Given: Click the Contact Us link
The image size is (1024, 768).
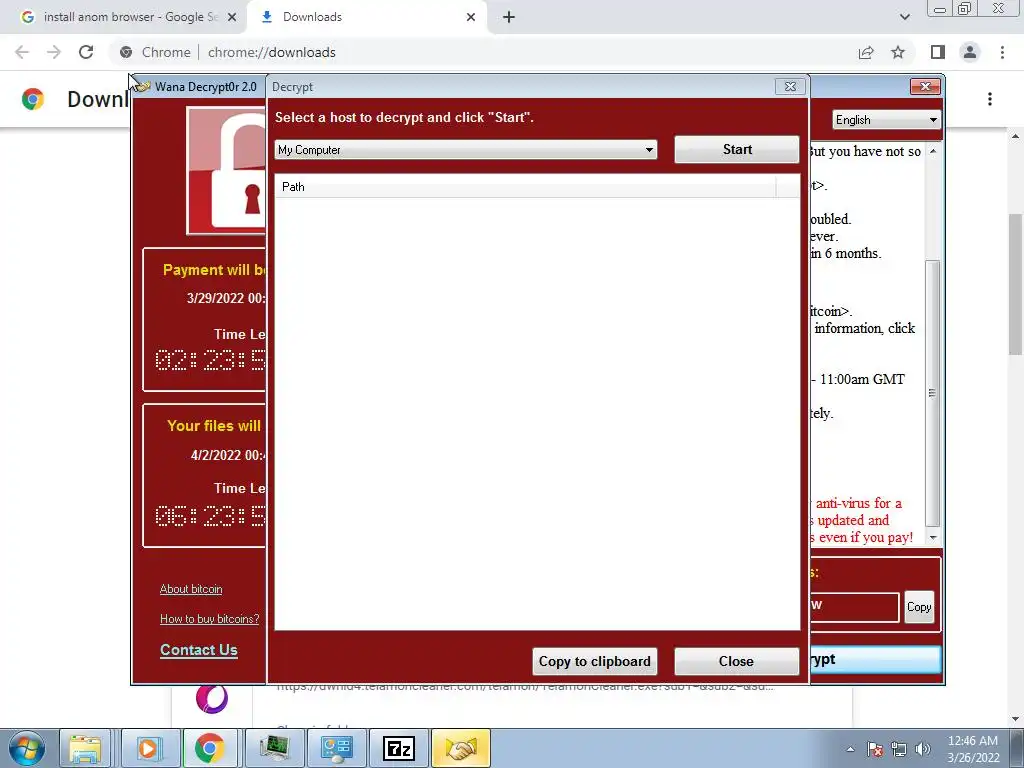Looking at the screenshot, I should [x=199, y=650].
